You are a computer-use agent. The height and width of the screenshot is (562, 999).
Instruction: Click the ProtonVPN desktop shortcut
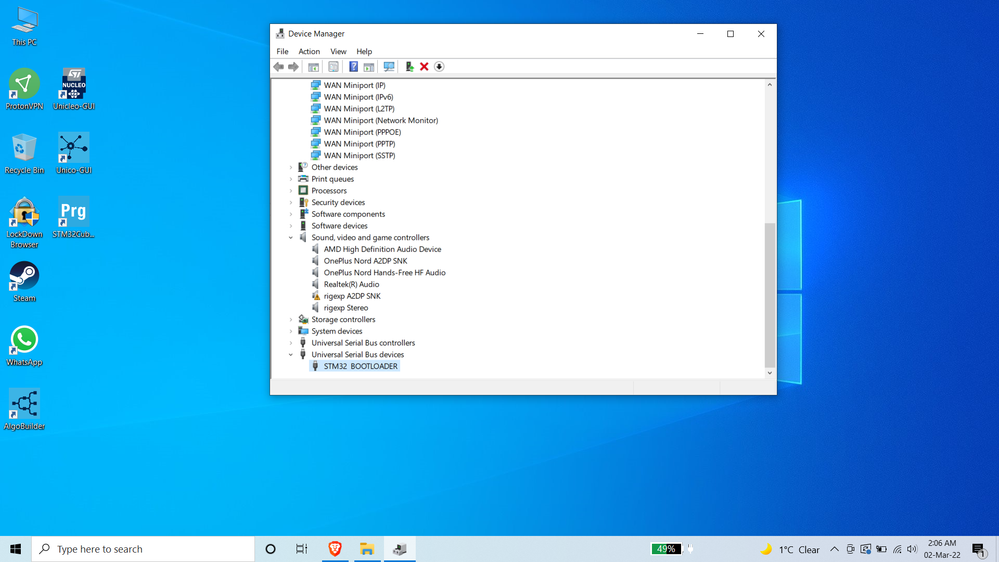point(24,89)
